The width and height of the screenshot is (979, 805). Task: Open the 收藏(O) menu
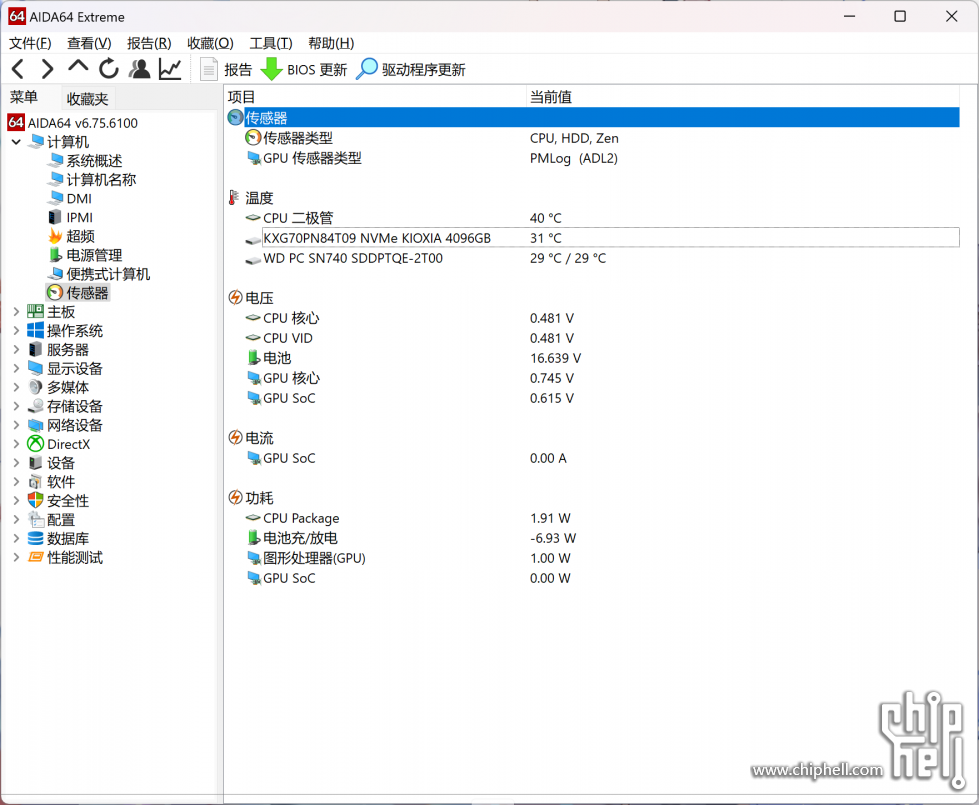click(210, 43)
